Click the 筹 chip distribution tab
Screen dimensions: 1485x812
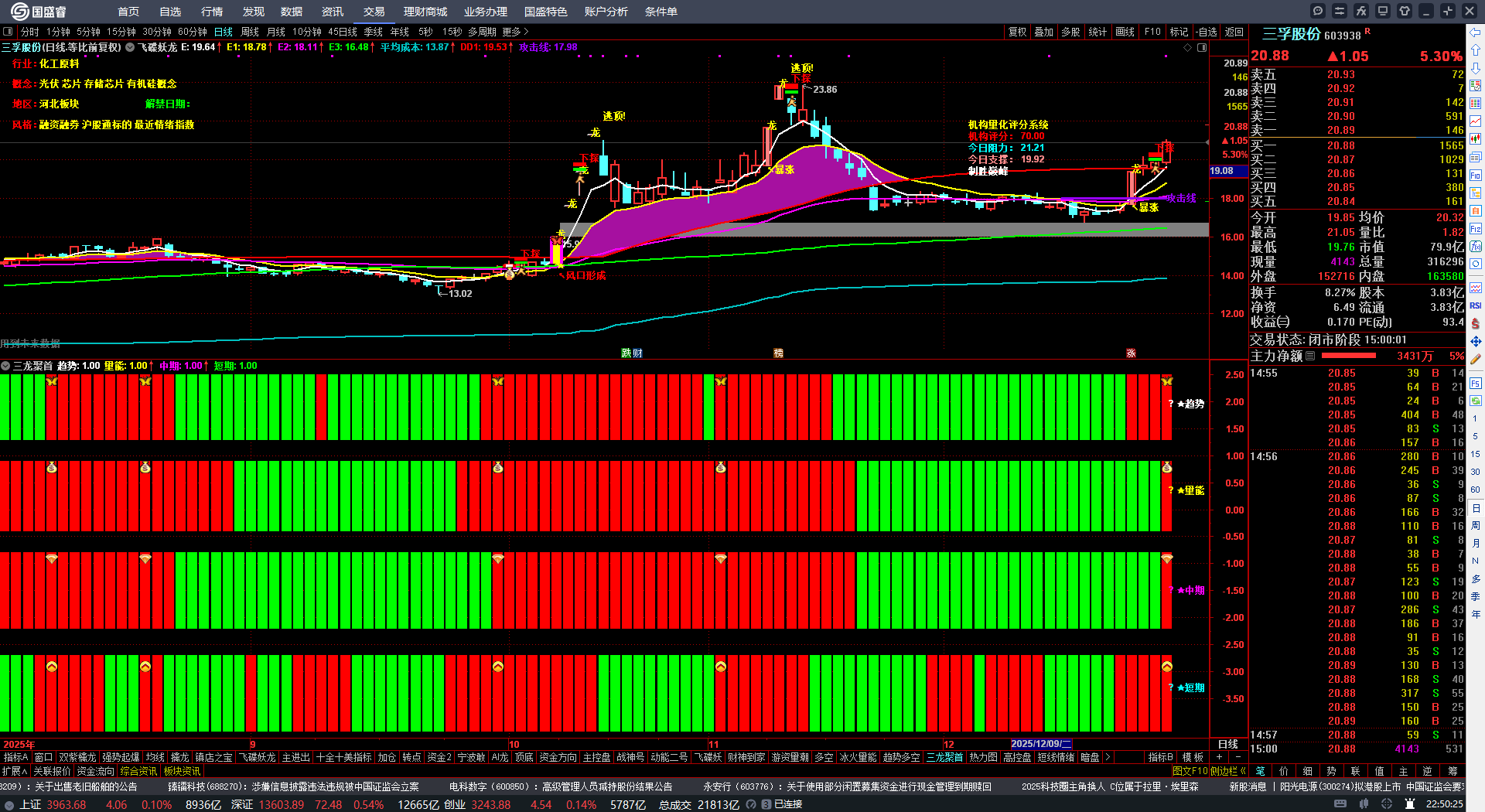click(1453, 771)
